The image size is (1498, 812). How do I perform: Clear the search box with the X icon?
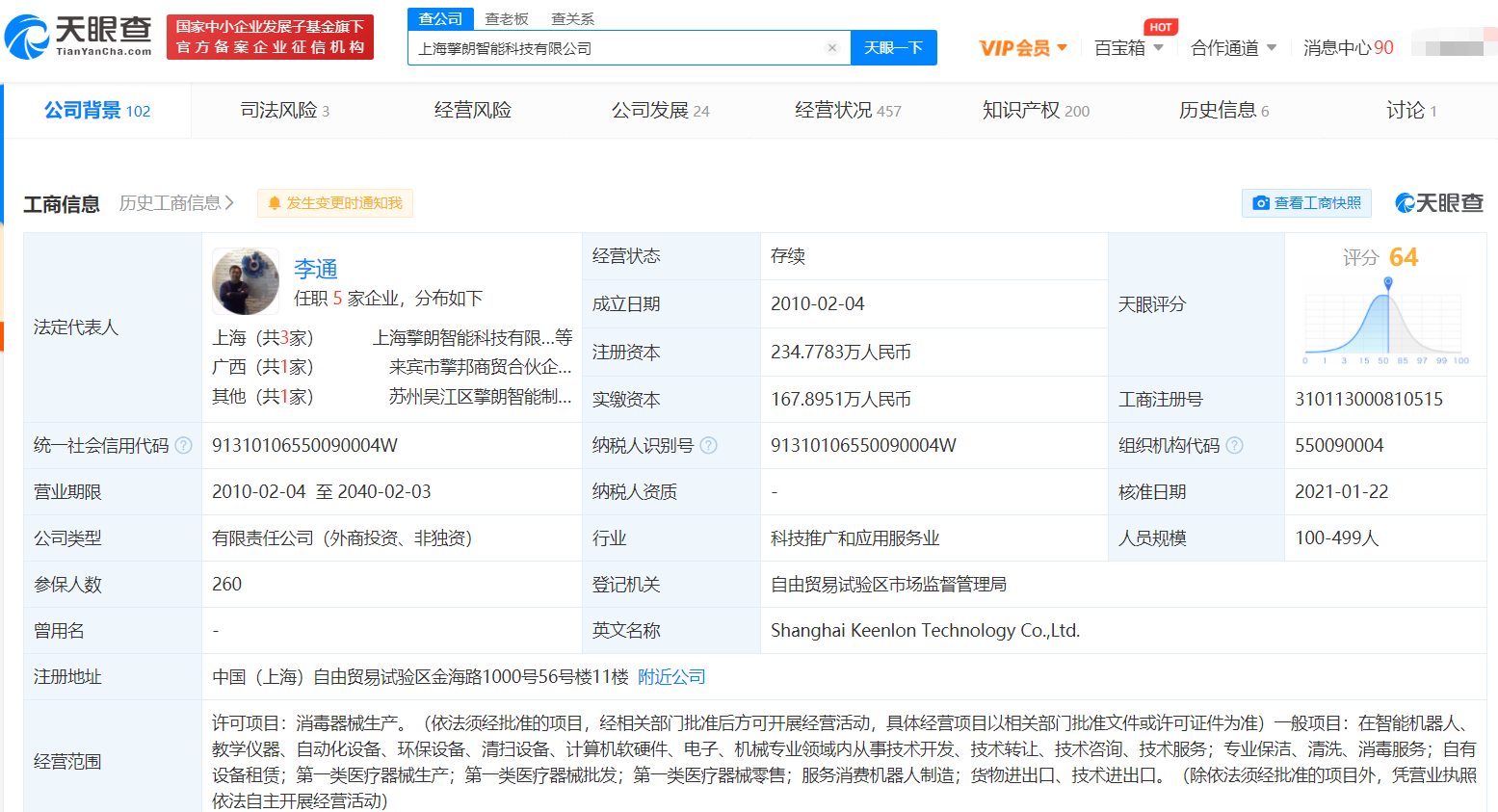click(832, 47)
